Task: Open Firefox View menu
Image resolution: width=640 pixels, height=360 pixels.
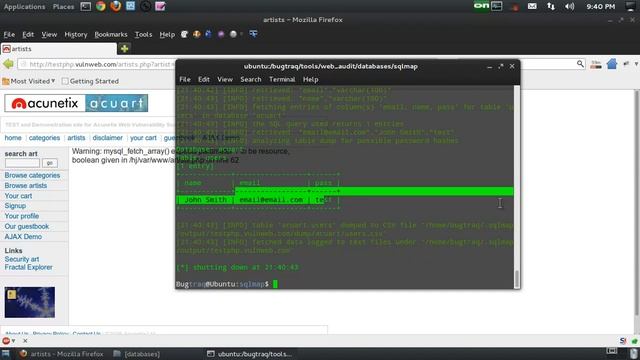Action: click(x=49, y=35)
